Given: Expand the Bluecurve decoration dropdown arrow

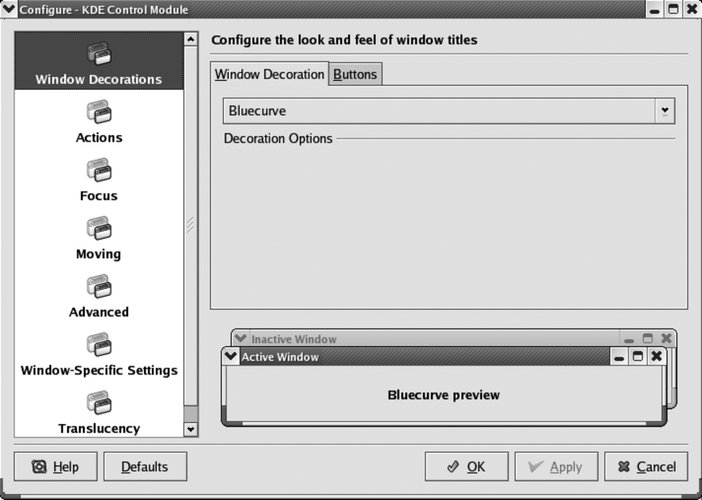Looking at the screenshot, I should 665,111.
